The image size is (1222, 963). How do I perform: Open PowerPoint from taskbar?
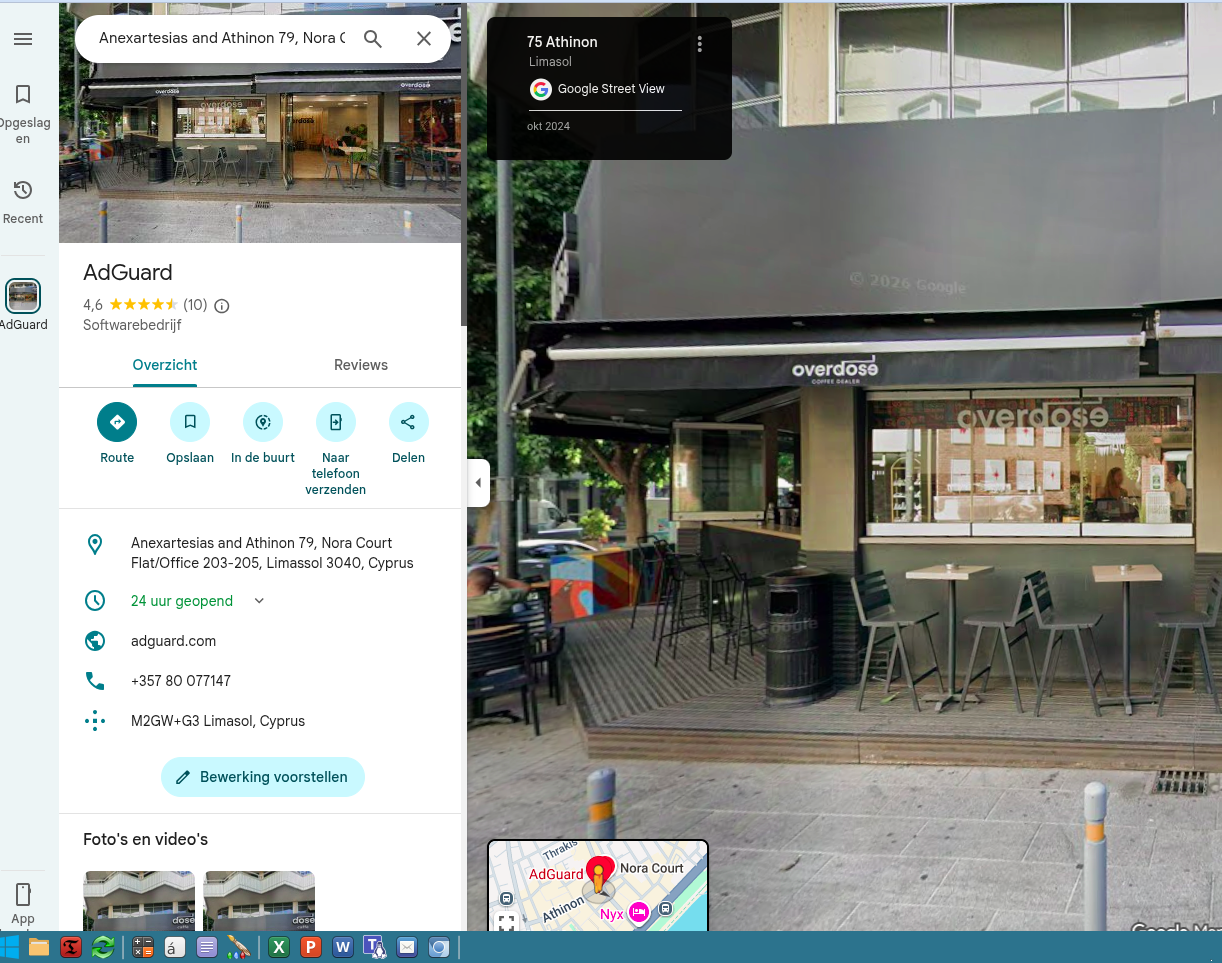click(x=311, y=947)
